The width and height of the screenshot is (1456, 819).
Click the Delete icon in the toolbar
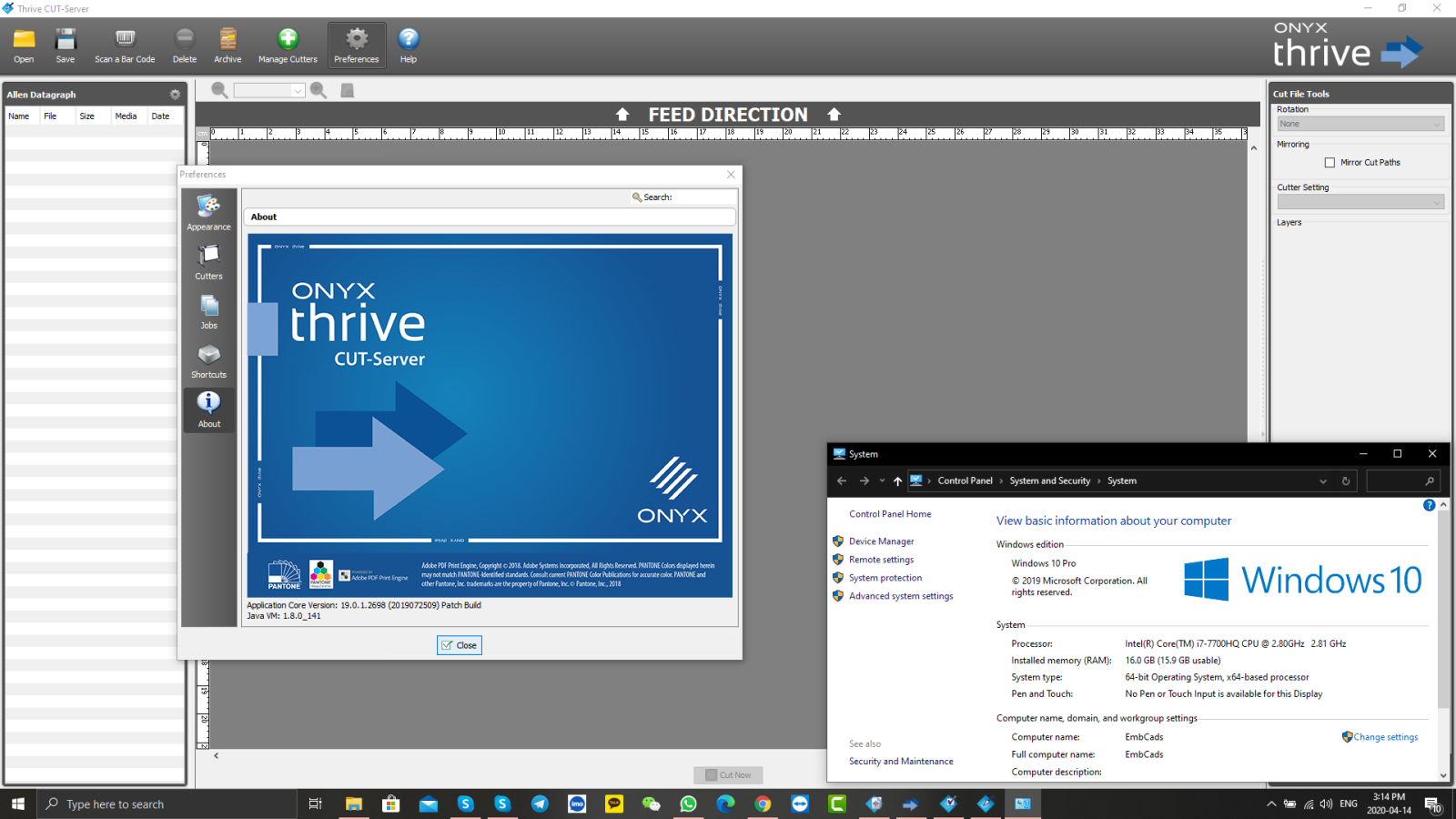pyautogui.click(x=184, y=44)
